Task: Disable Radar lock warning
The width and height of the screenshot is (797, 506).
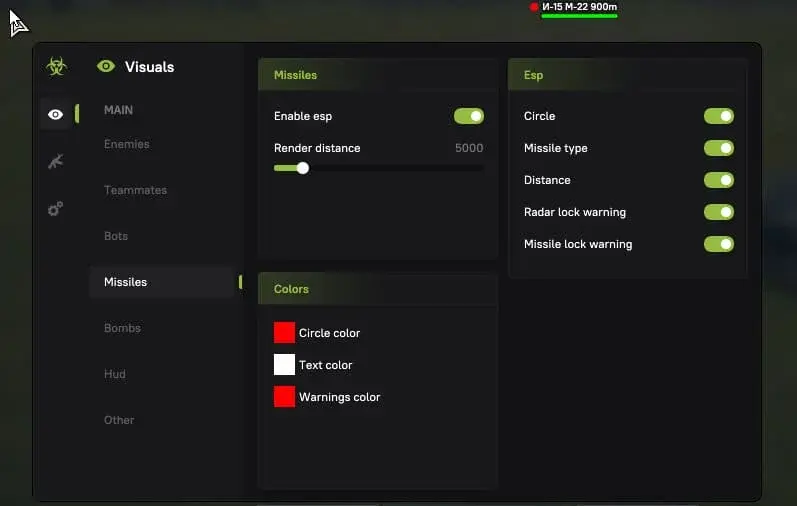Action: pos(719,212)
